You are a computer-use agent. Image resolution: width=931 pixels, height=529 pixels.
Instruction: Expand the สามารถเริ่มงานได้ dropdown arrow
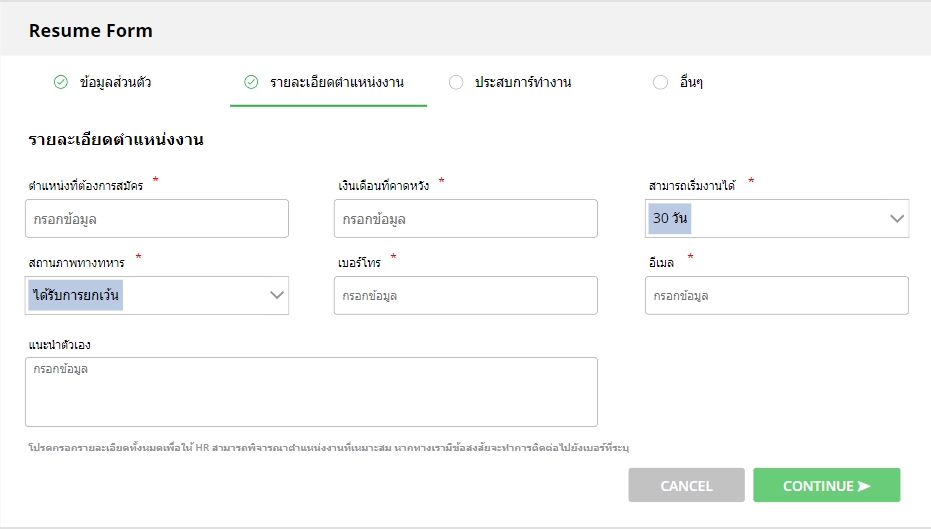click(x=896, y=219)
